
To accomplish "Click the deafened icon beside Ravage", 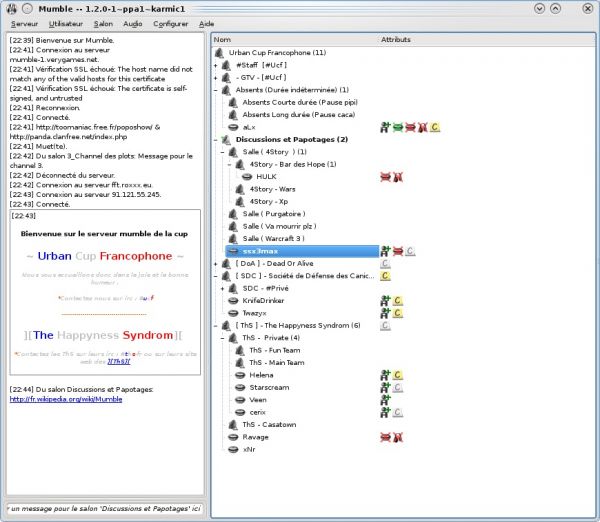I will tap(397, 437).
